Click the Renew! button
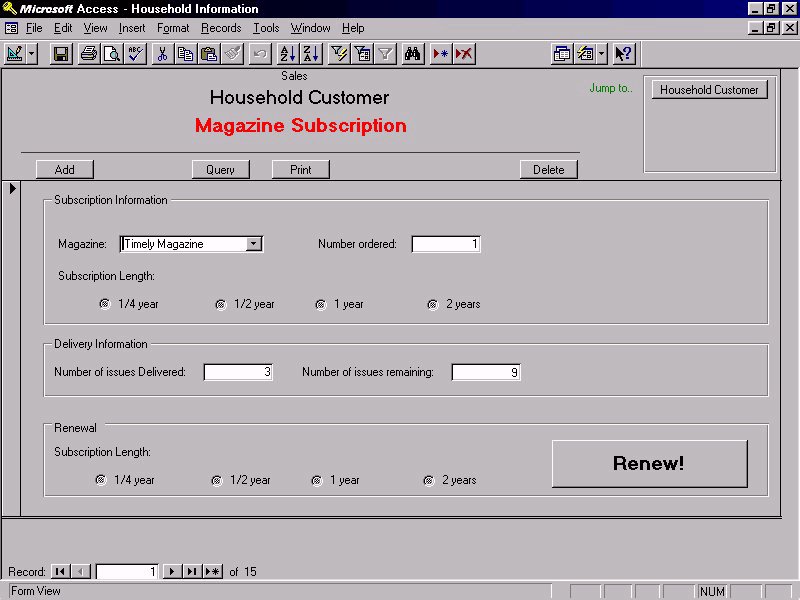Screen dimensions: 800x600 pos(649,463)
